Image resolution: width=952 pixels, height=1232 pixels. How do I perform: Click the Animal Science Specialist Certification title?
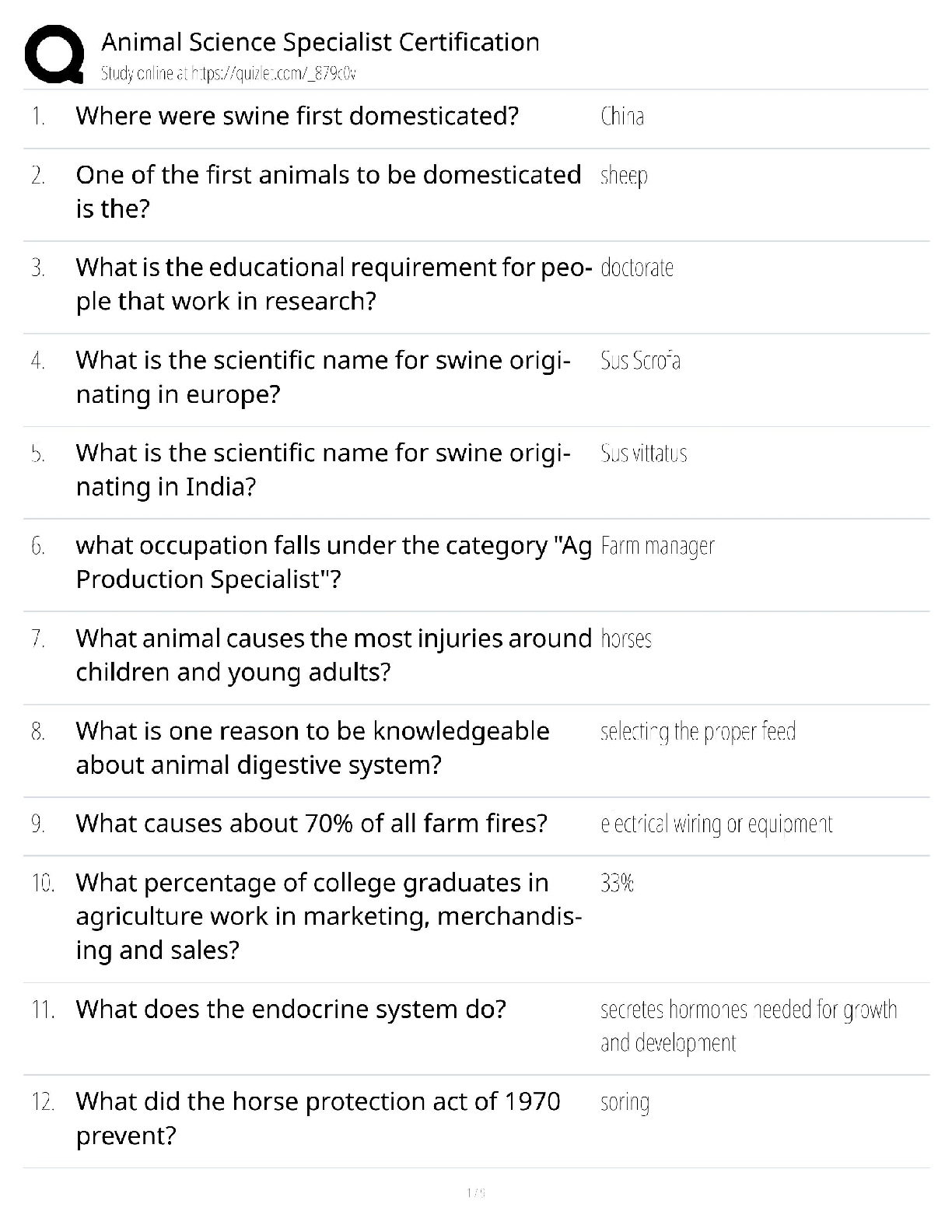(x=320, y=42)
